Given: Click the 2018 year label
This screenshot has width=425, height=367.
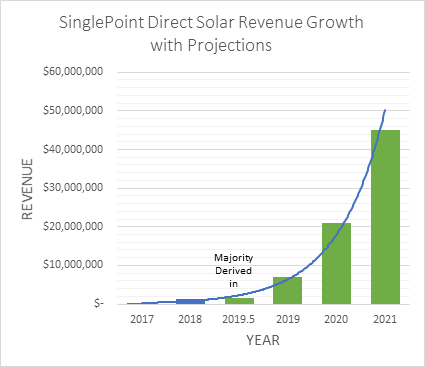Looking at the screenshot, I should click(190, 319).
